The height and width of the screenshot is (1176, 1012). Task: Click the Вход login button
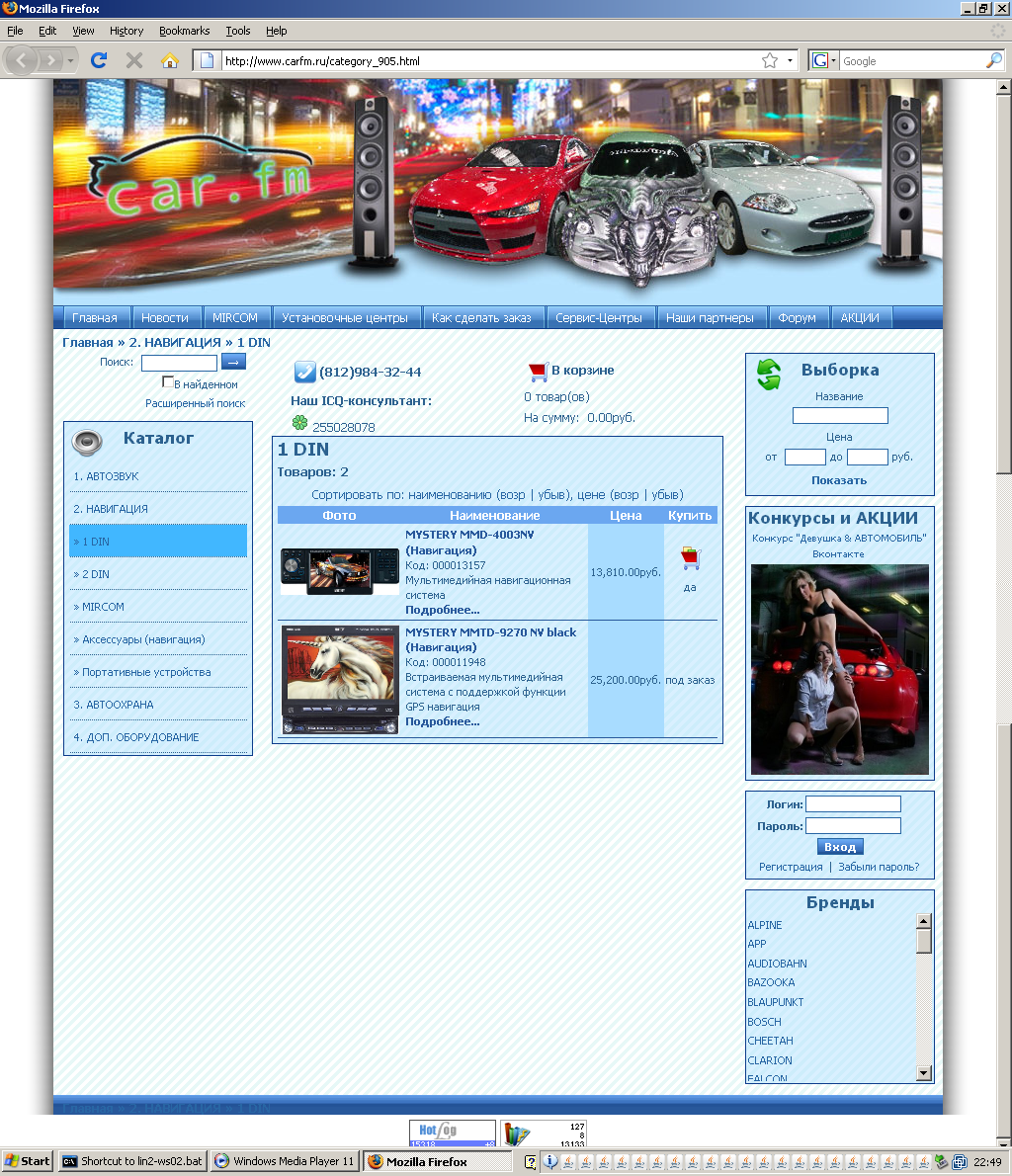[839, 847]
